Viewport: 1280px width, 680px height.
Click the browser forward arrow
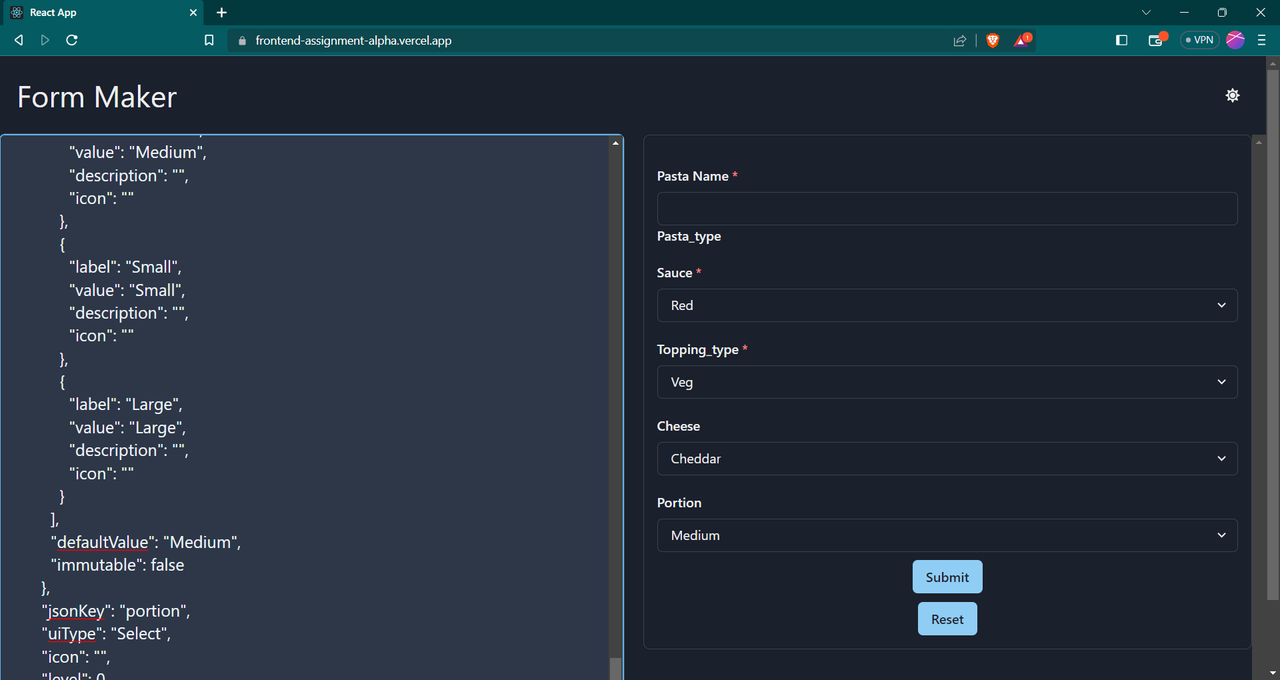tap(45, 40)
